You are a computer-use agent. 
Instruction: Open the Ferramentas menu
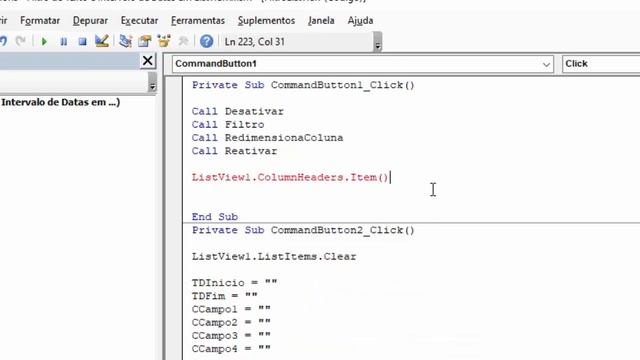198,20
